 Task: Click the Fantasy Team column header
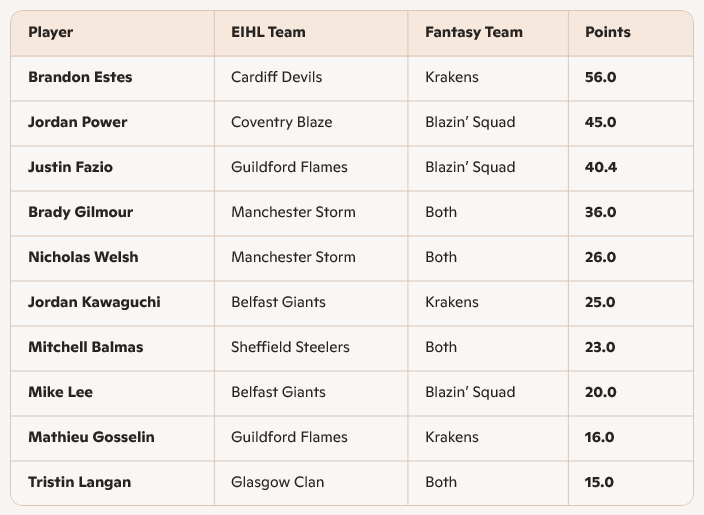pyautogui.click(x=473, y=32)
